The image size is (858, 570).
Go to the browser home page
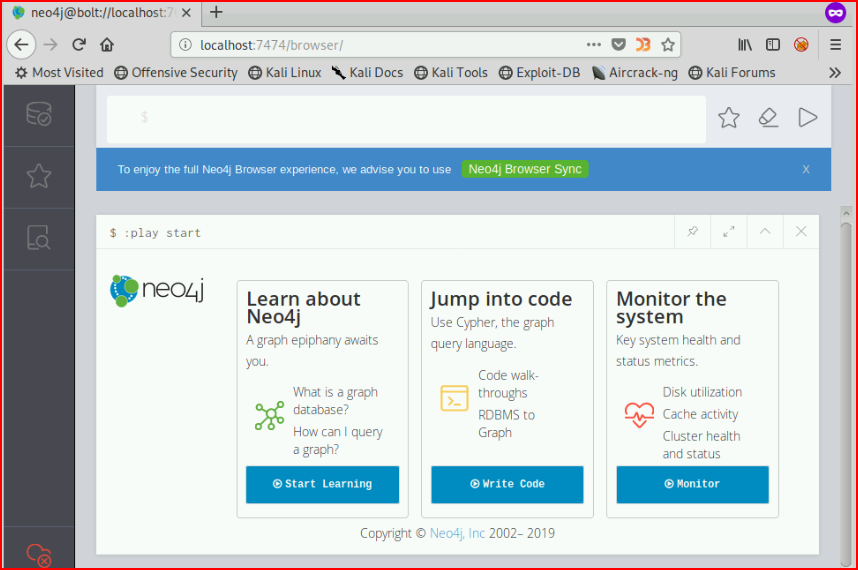[x=107, y=45]
